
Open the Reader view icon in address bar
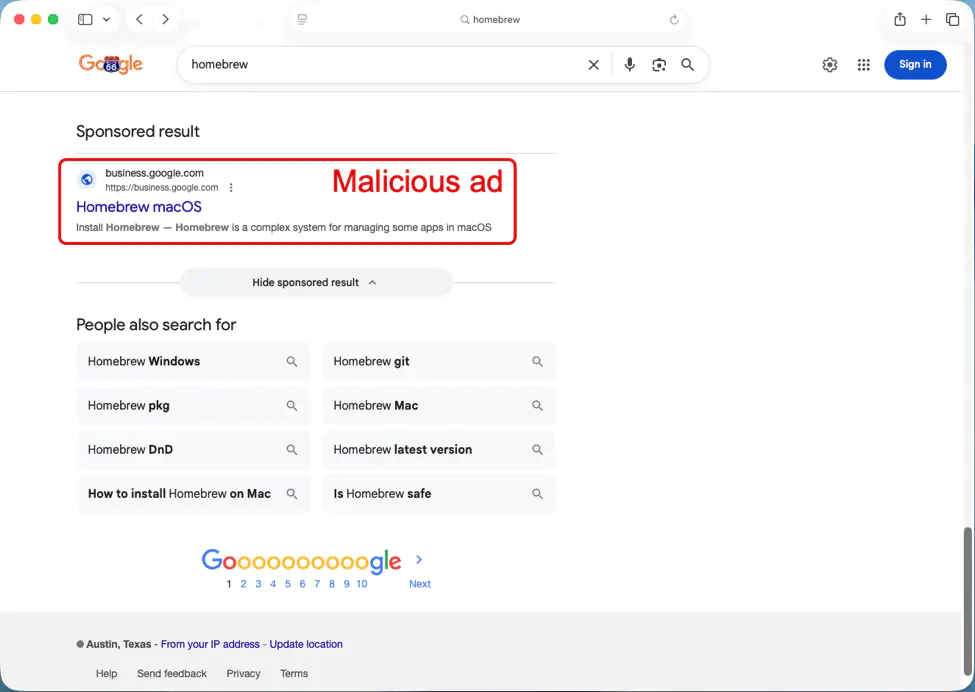pyautogui.click(x=302, y=20)
